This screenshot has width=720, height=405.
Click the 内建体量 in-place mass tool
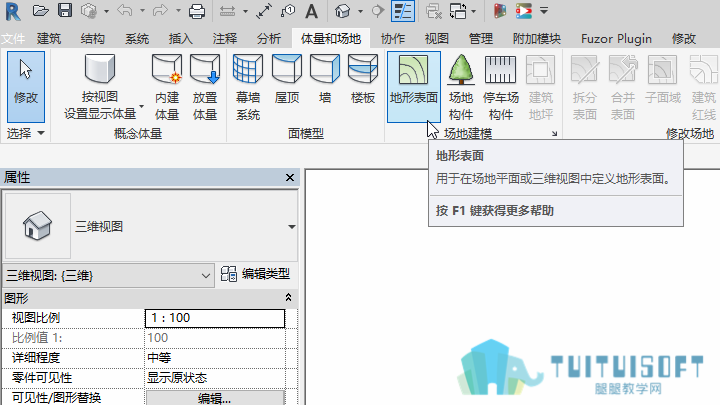167,87
